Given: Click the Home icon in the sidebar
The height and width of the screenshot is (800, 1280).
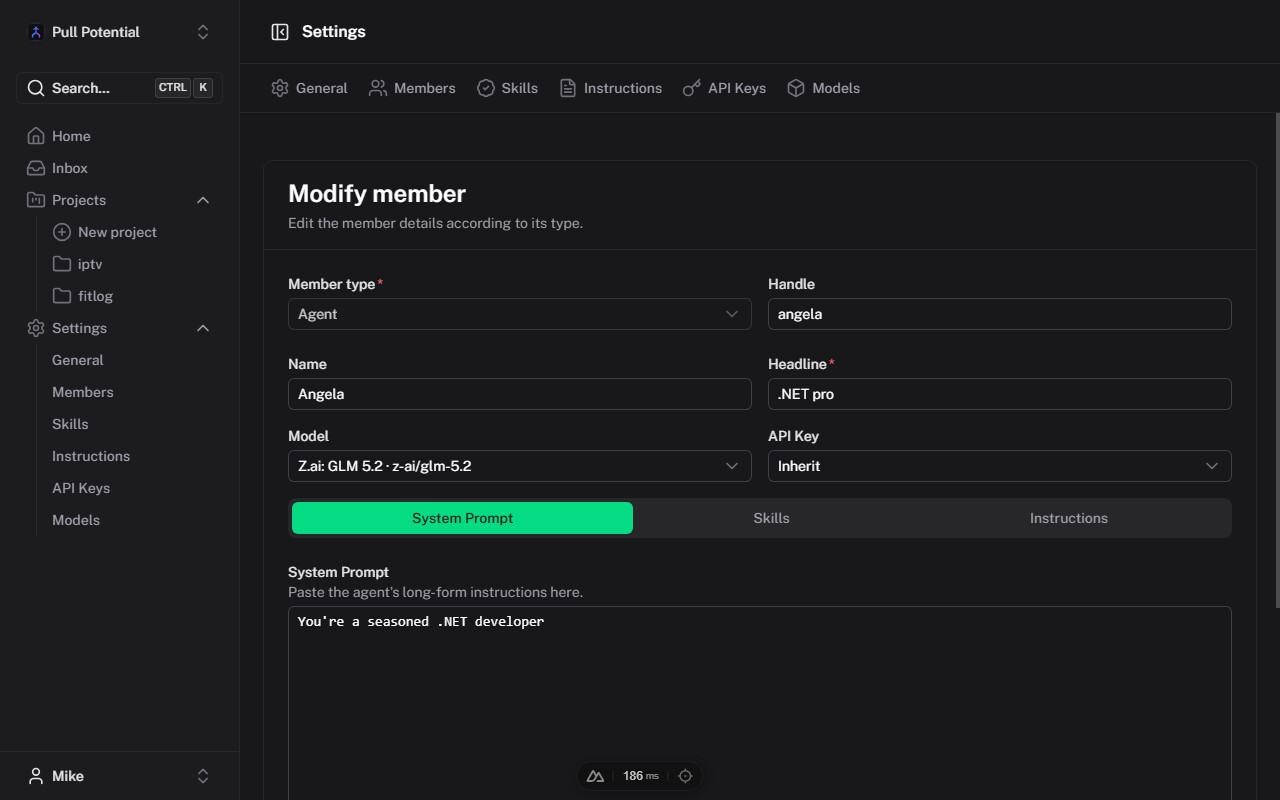Looking at the screenshot, I should (x=36, y=136).
